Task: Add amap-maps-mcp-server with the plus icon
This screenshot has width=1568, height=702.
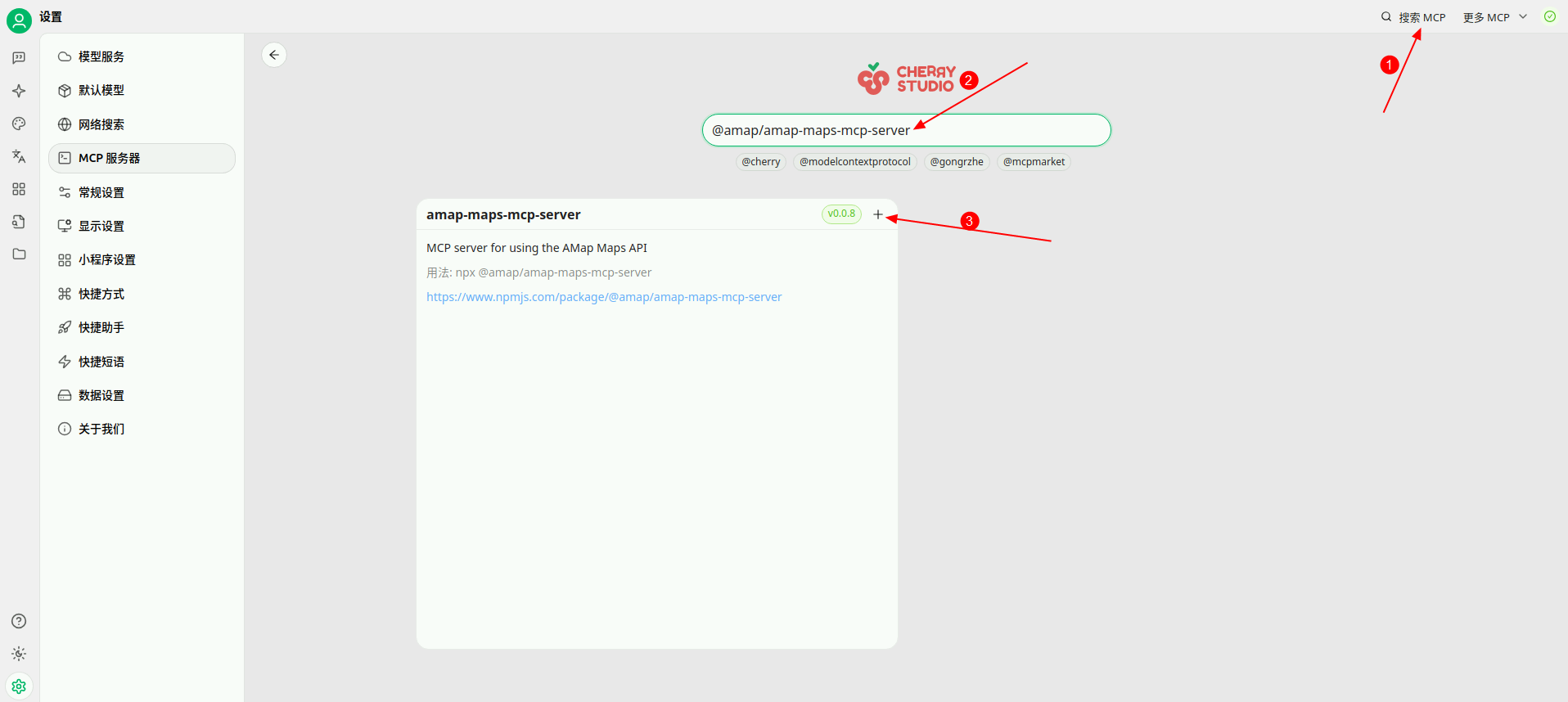Action: (x=878, y=214)
